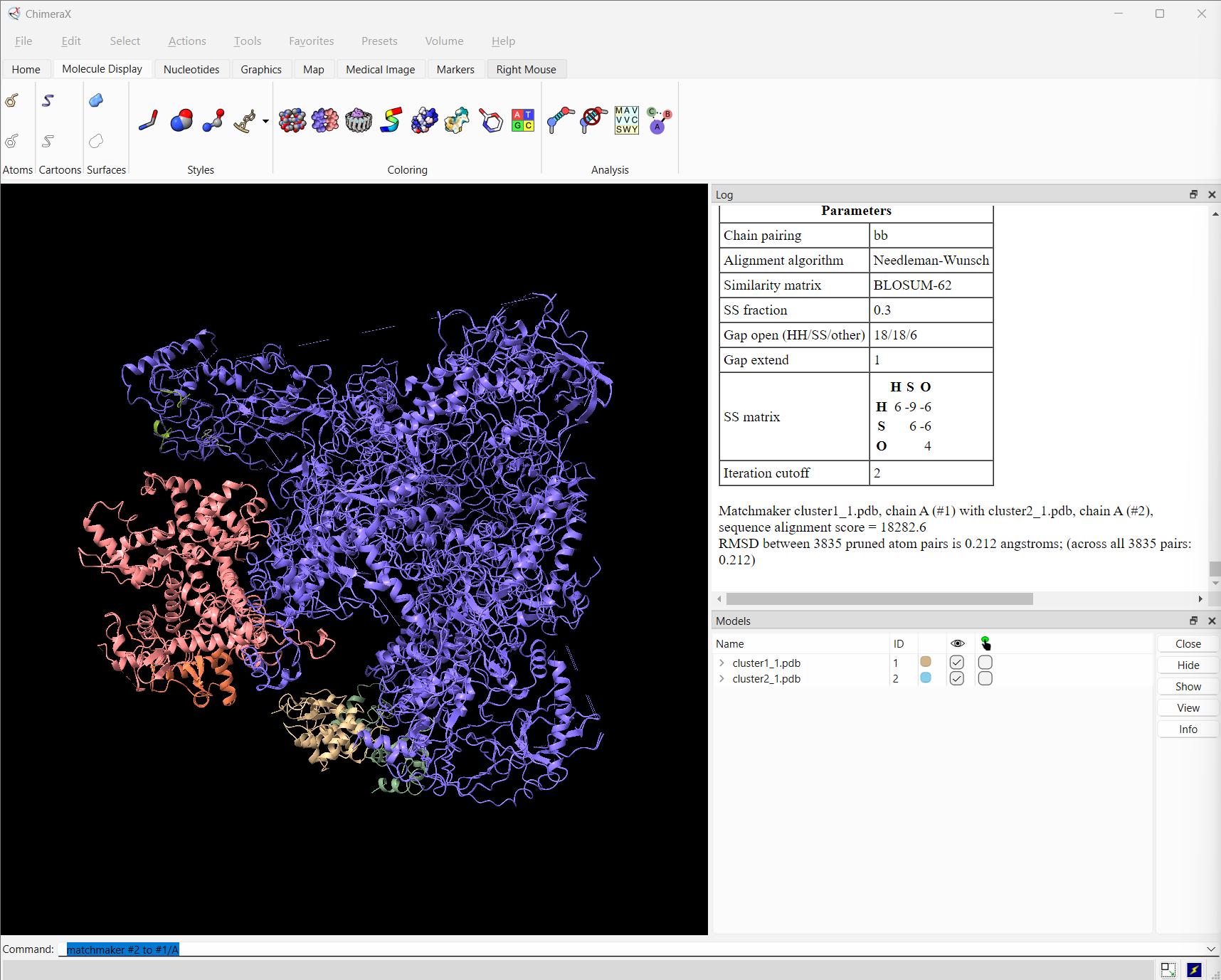Open the Presets menu
1221x980 pixels.
[x=379, y=41]
